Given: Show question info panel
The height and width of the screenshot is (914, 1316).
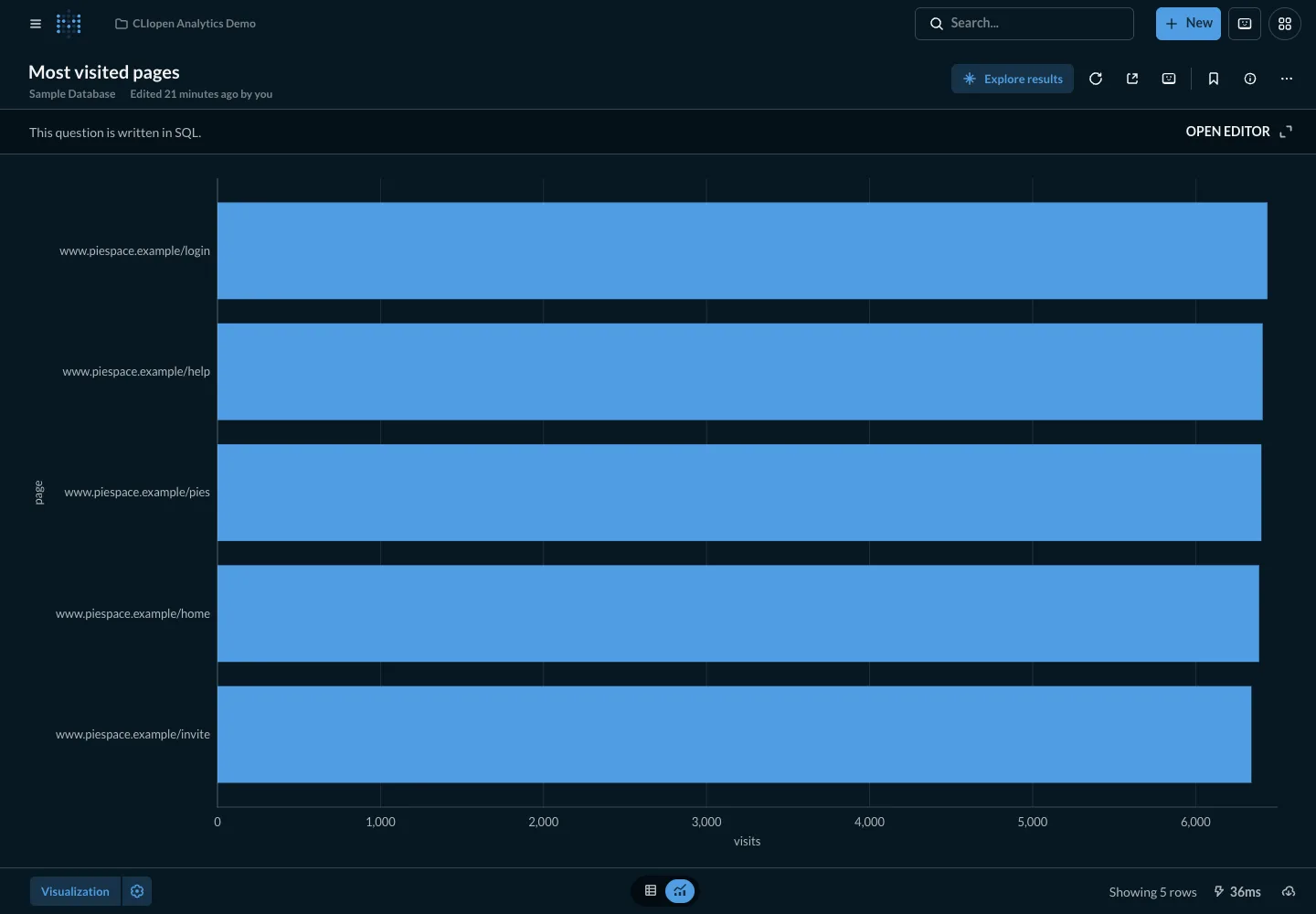Looking at the screenshot, I should pyautogui.click(x=1250, y=79).
